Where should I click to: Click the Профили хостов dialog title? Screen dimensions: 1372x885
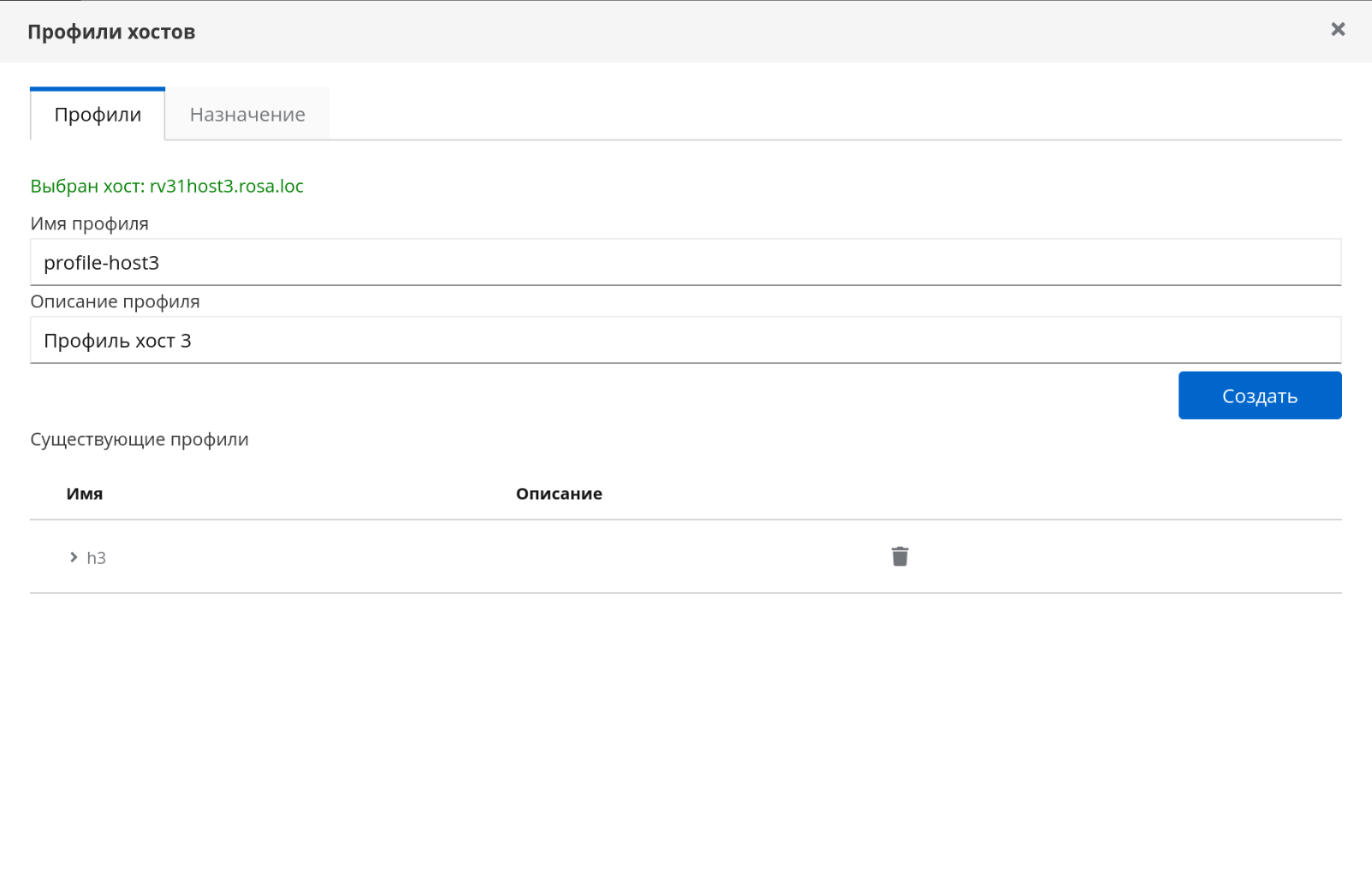point(111,33)
